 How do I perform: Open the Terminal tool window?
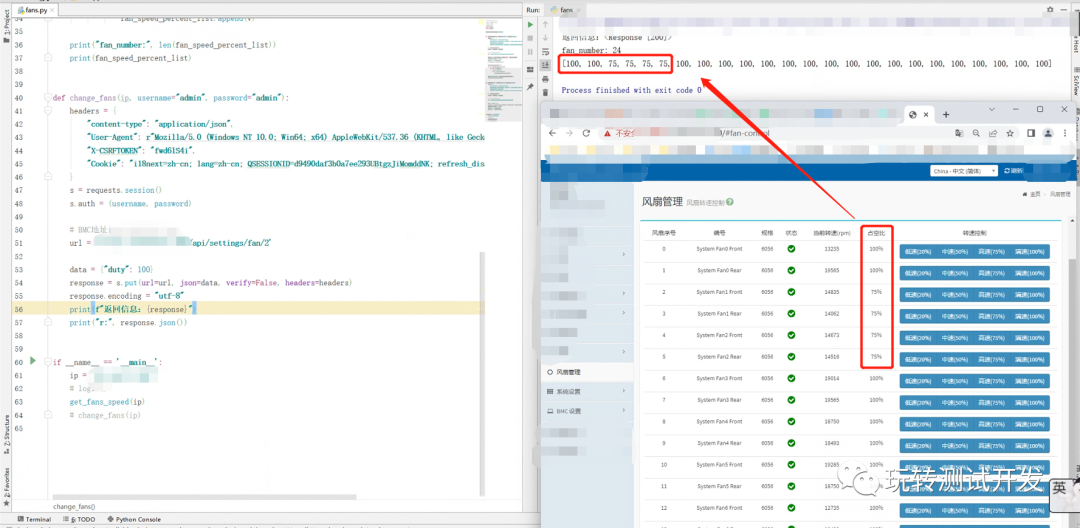coord(34,519)
